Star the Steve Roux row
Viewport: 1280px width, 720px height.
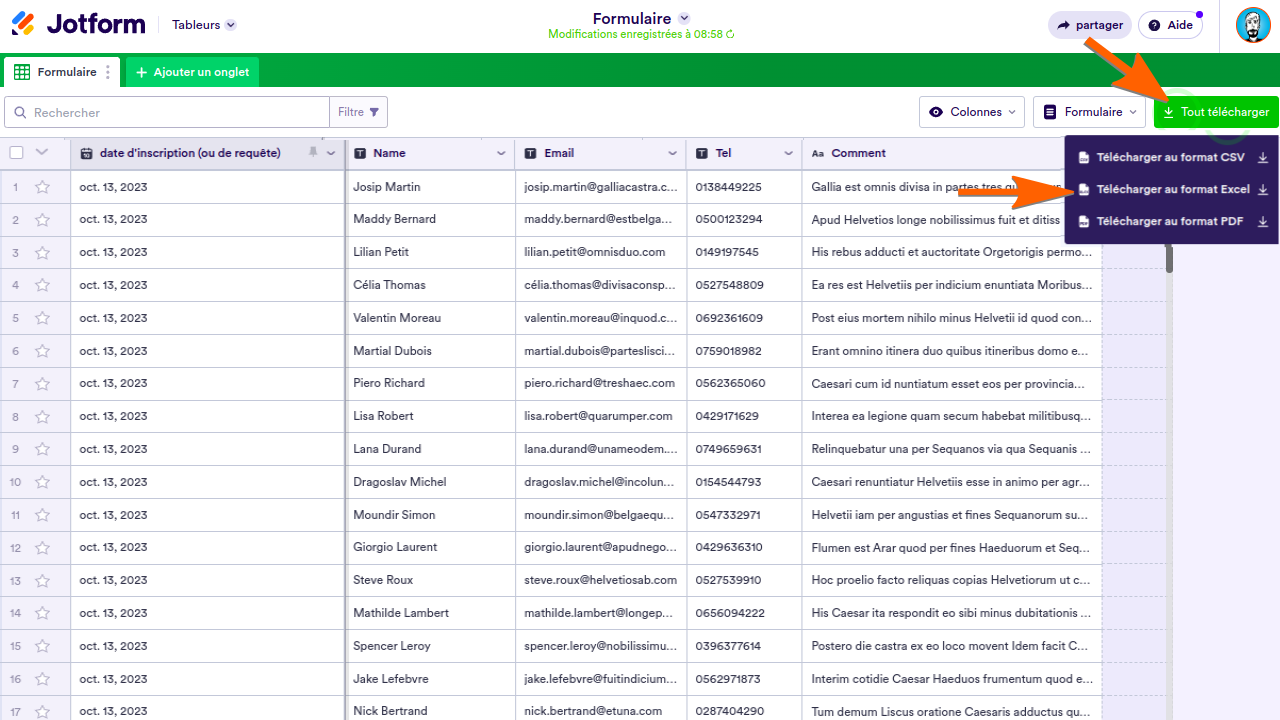tap(42, 580)
